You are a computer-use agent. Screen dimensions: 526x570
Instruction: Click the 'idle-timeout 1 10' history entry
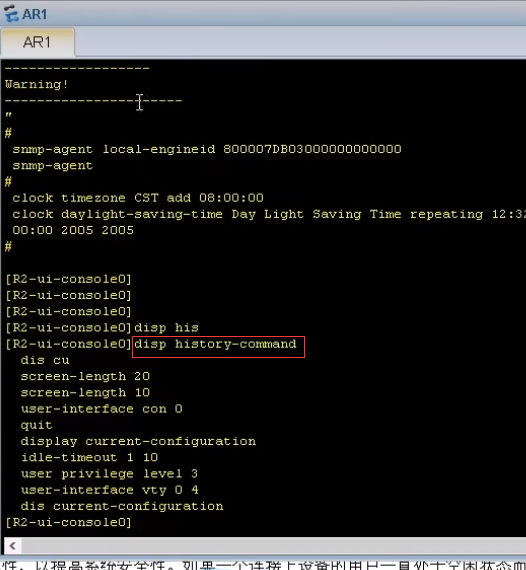pos(89,457)
